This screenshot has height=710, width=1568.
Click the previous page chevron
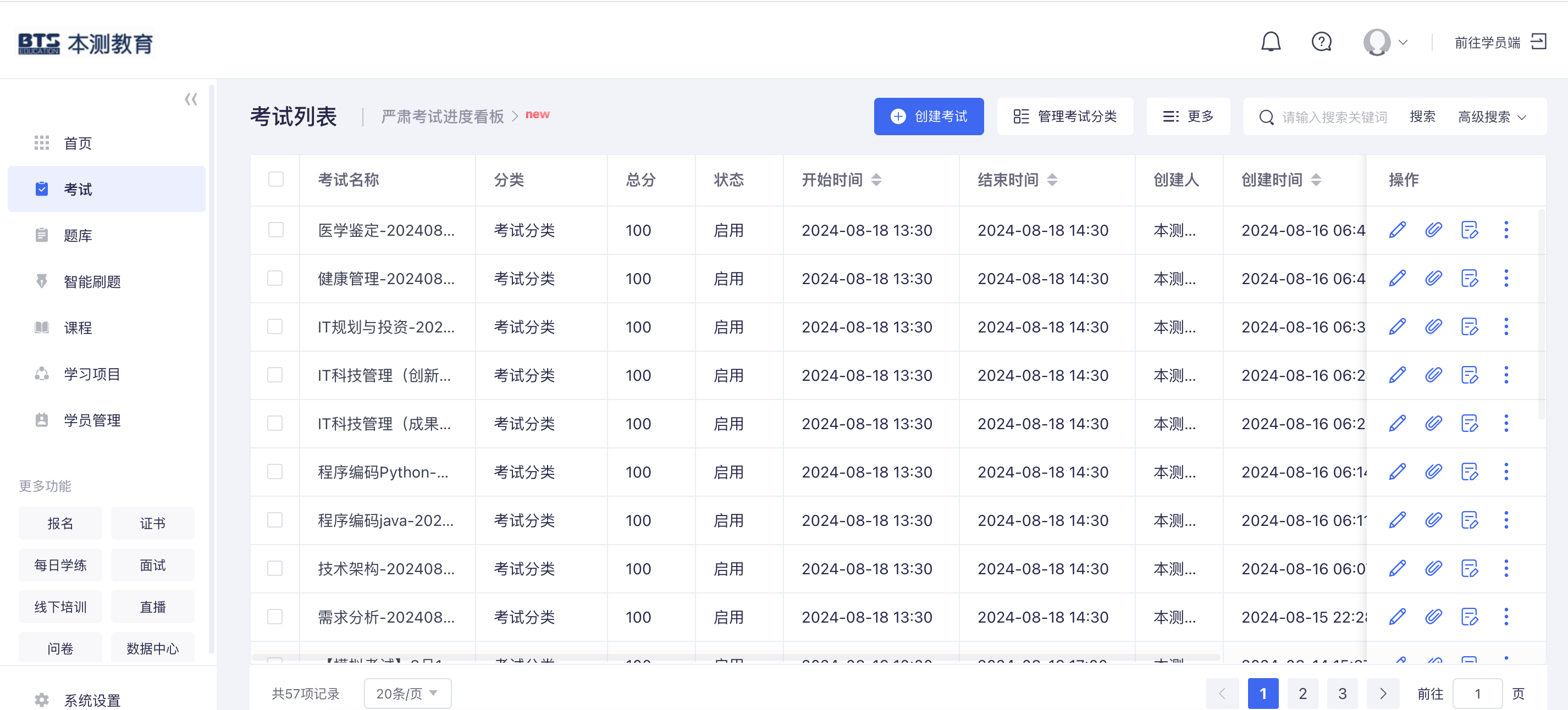(1222, 694)
